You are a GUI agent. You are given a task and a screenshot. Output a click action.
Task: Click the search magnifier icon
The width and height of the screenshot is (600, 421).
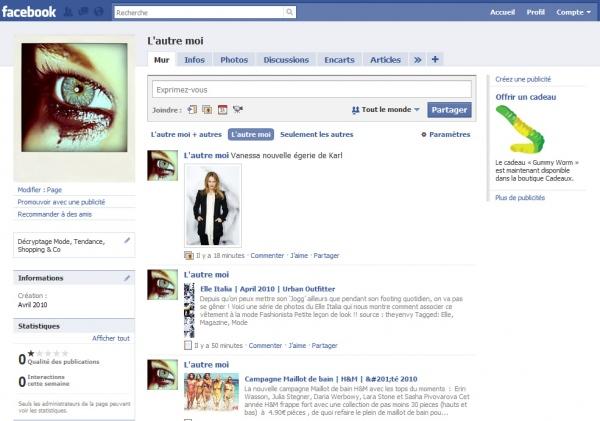point(290,12)
